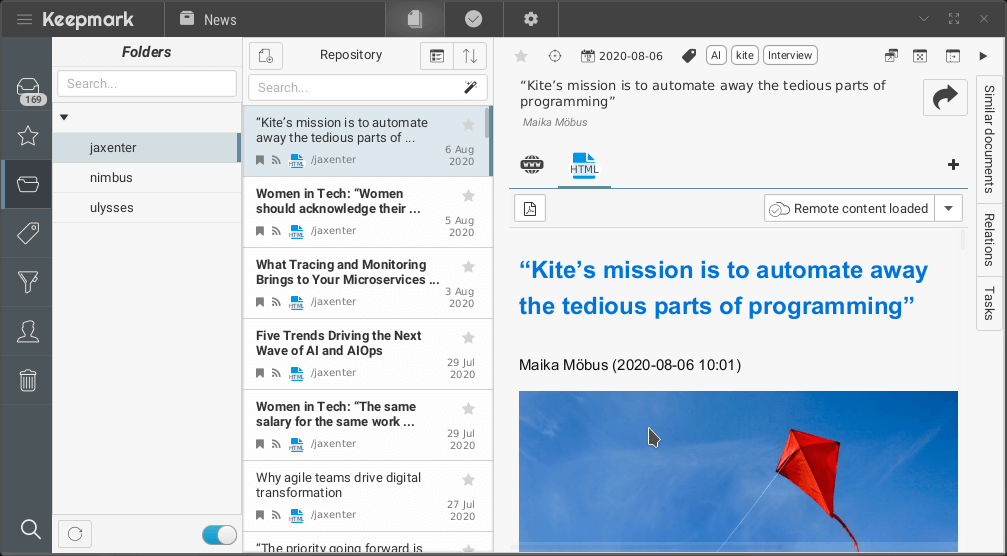Click the Repository search field
1007x556 pixels.
pos(355,88)
